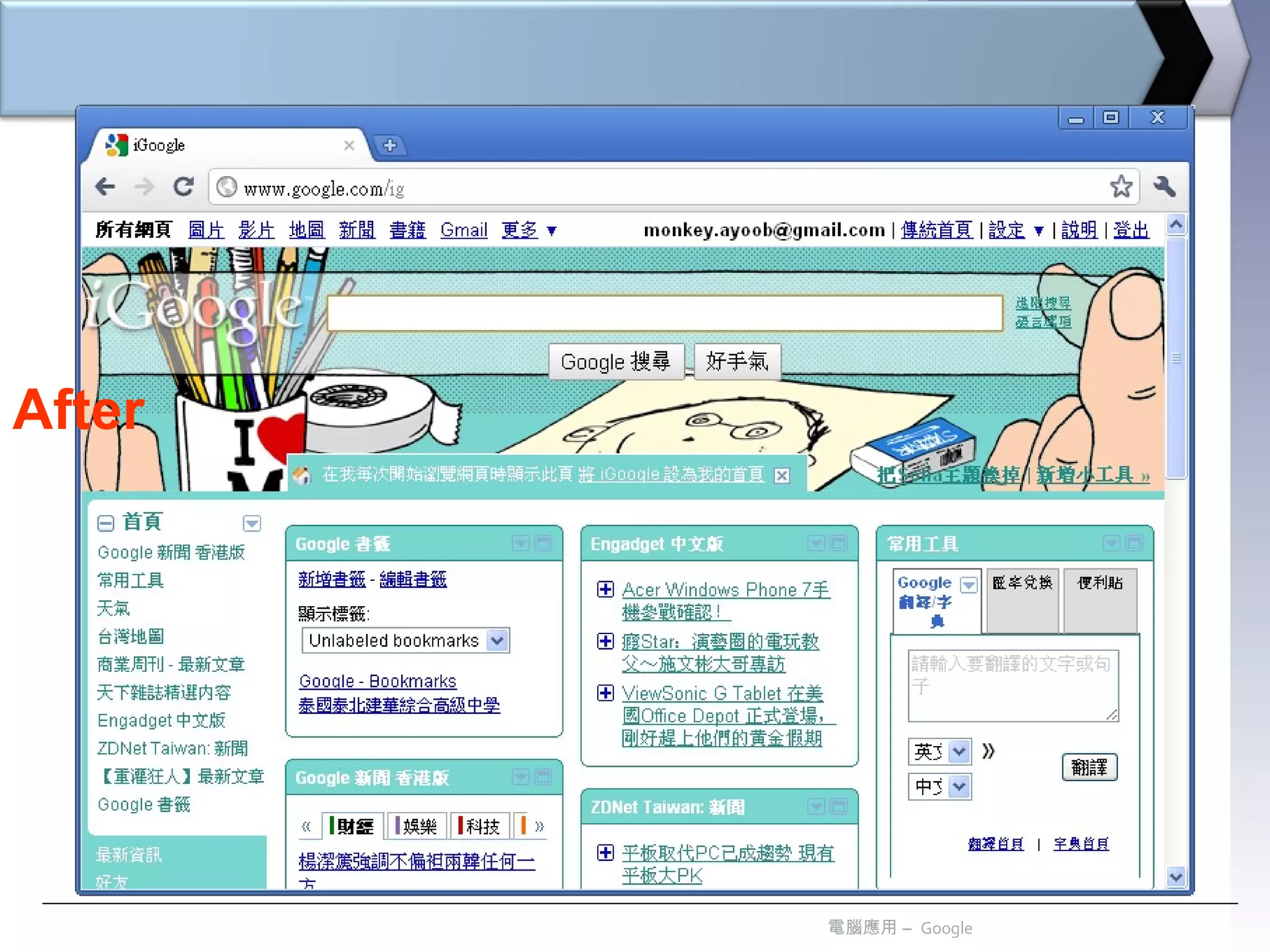
Task: Click inside the Google search box
Action: coord(665,313)
